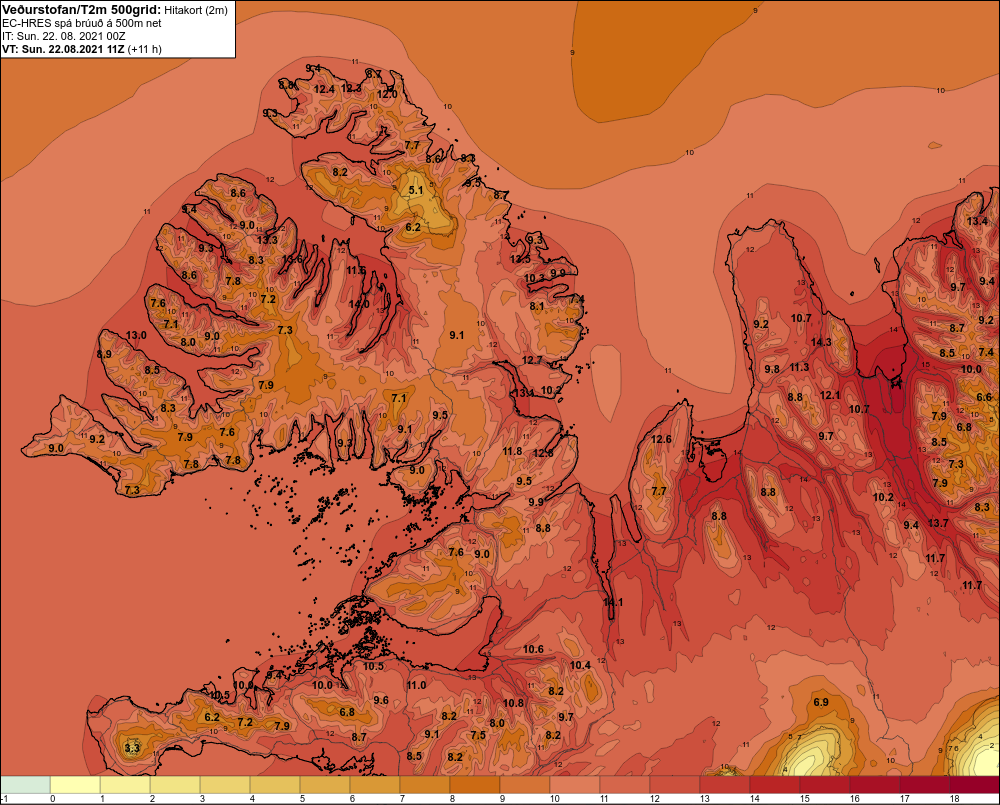Select the legend swatch between 11 and 12
Screen dimensions: 1000x805
(626, 785)
